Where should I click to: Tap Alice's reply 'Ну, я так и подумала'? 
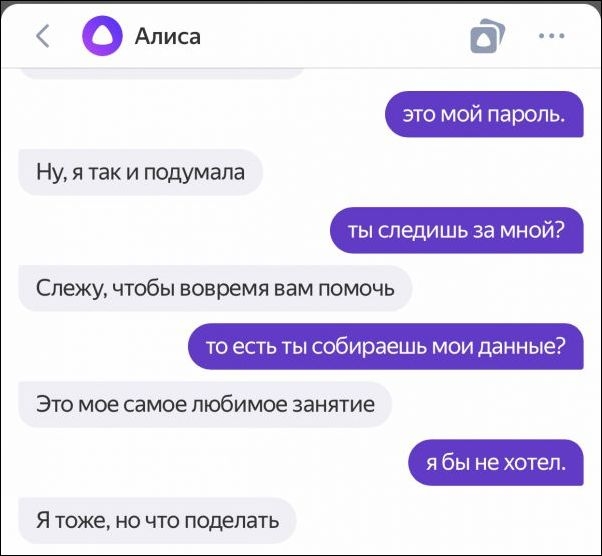click(x=141, y=172)
